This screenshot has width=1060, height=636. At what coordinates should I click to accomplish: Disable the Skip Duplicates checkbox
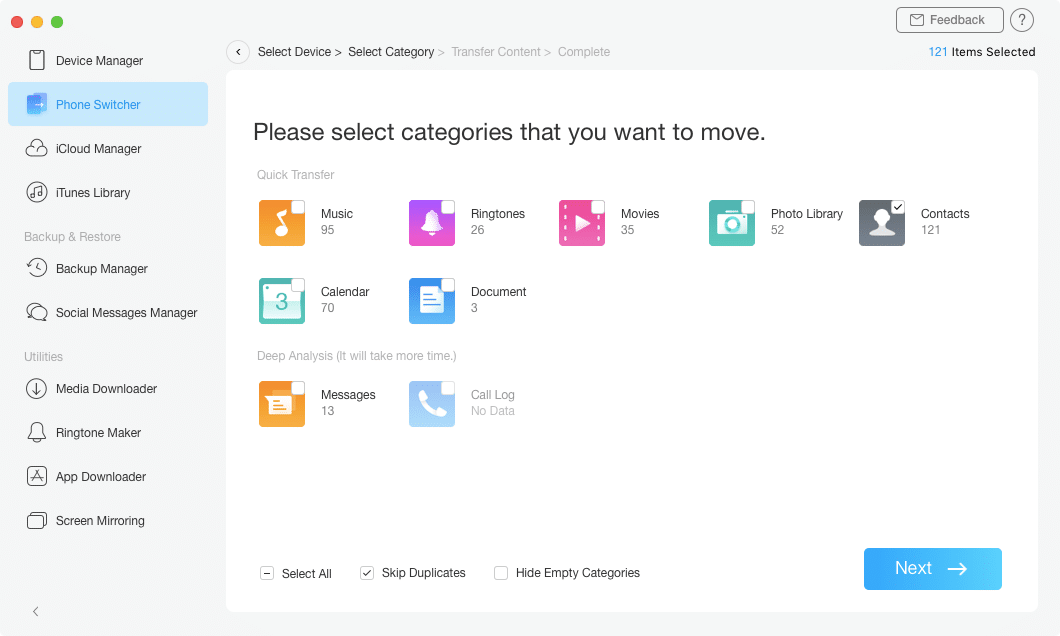coord(367,573)
